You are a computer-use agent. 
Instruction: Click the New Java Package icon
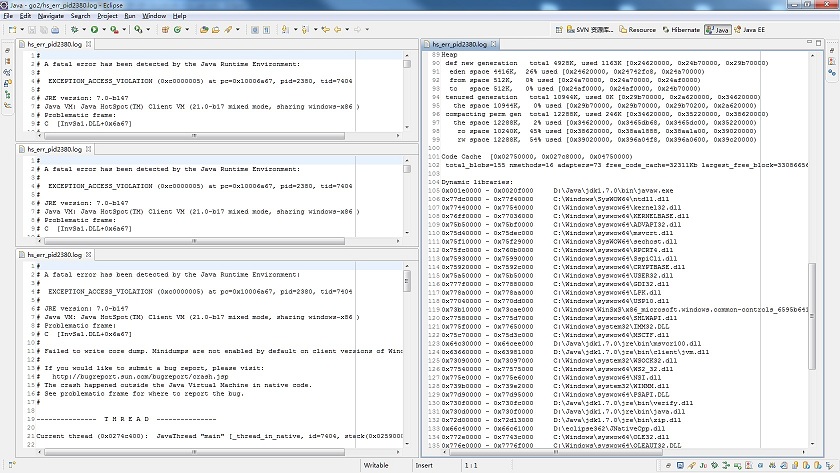click(x=165, y=30)
